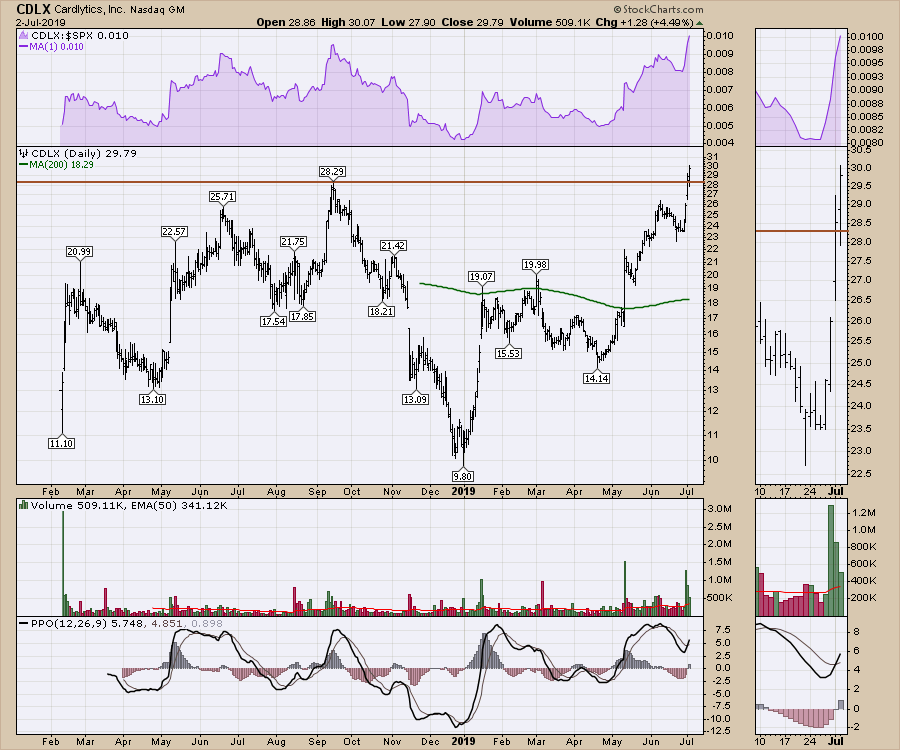The width and height of the screenshot is (900, 750).
Task: Click the green up-arrow change indicator
Action: click(699, 23)
